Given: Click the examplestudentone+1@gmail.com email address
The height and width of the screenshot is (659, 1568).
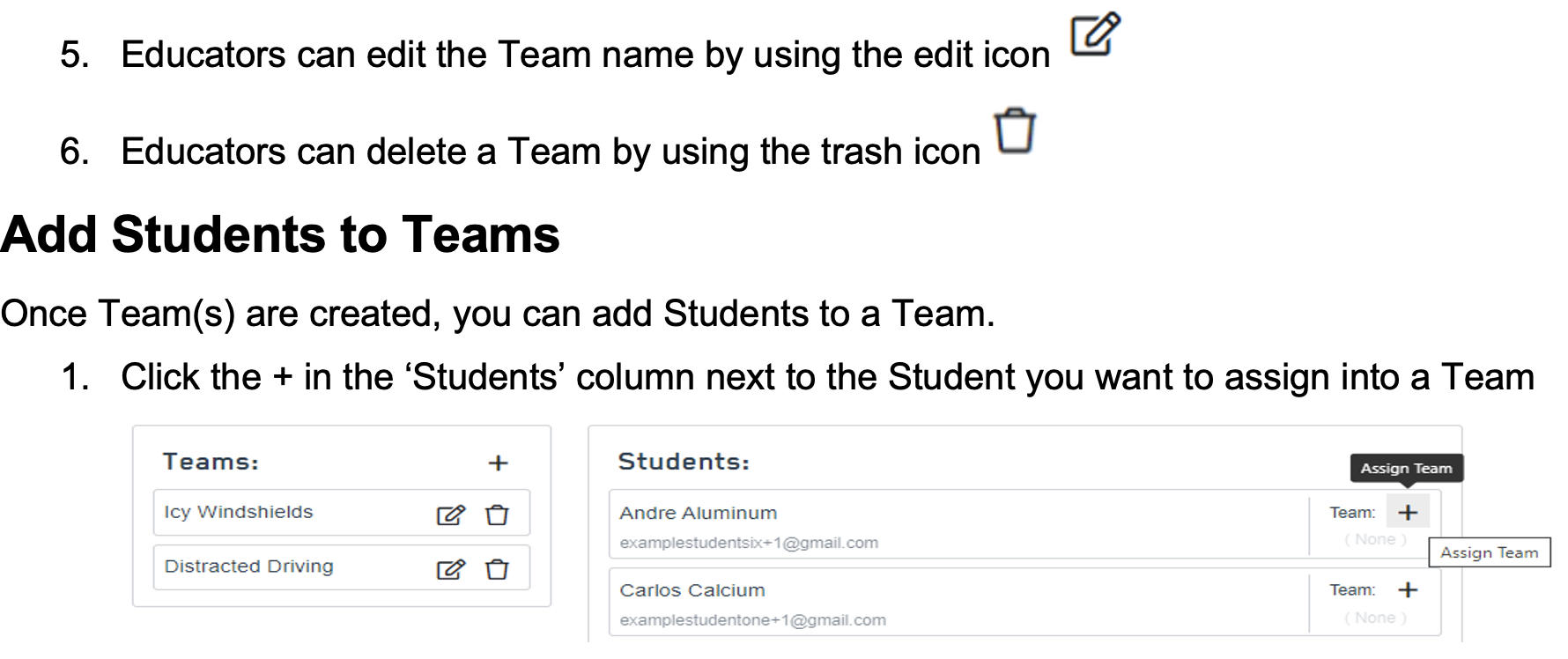Looking at the screenshot, I should coord(752,620).
